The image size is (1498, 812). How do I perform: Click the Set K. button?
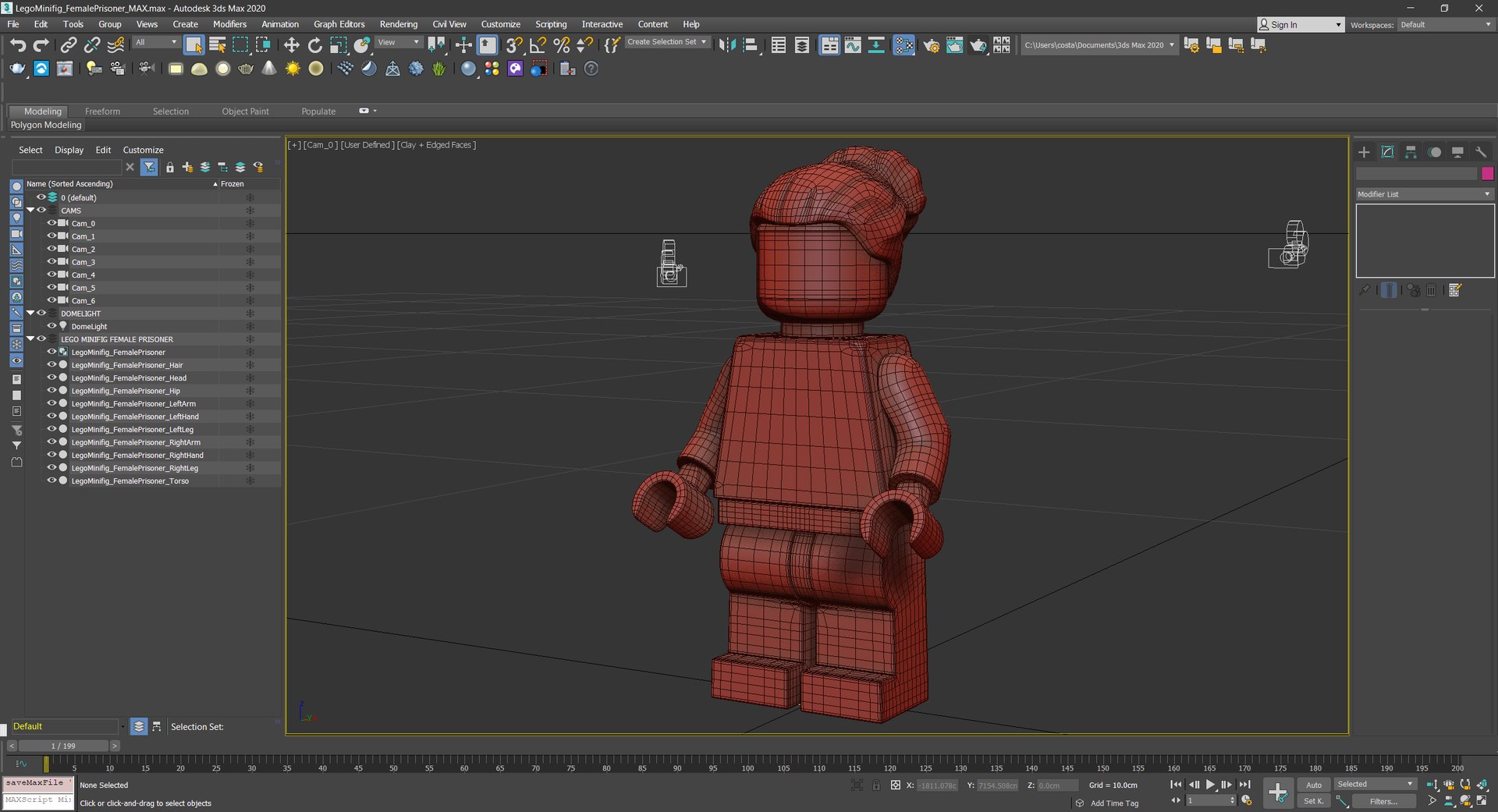click(x=1314, y=801)
